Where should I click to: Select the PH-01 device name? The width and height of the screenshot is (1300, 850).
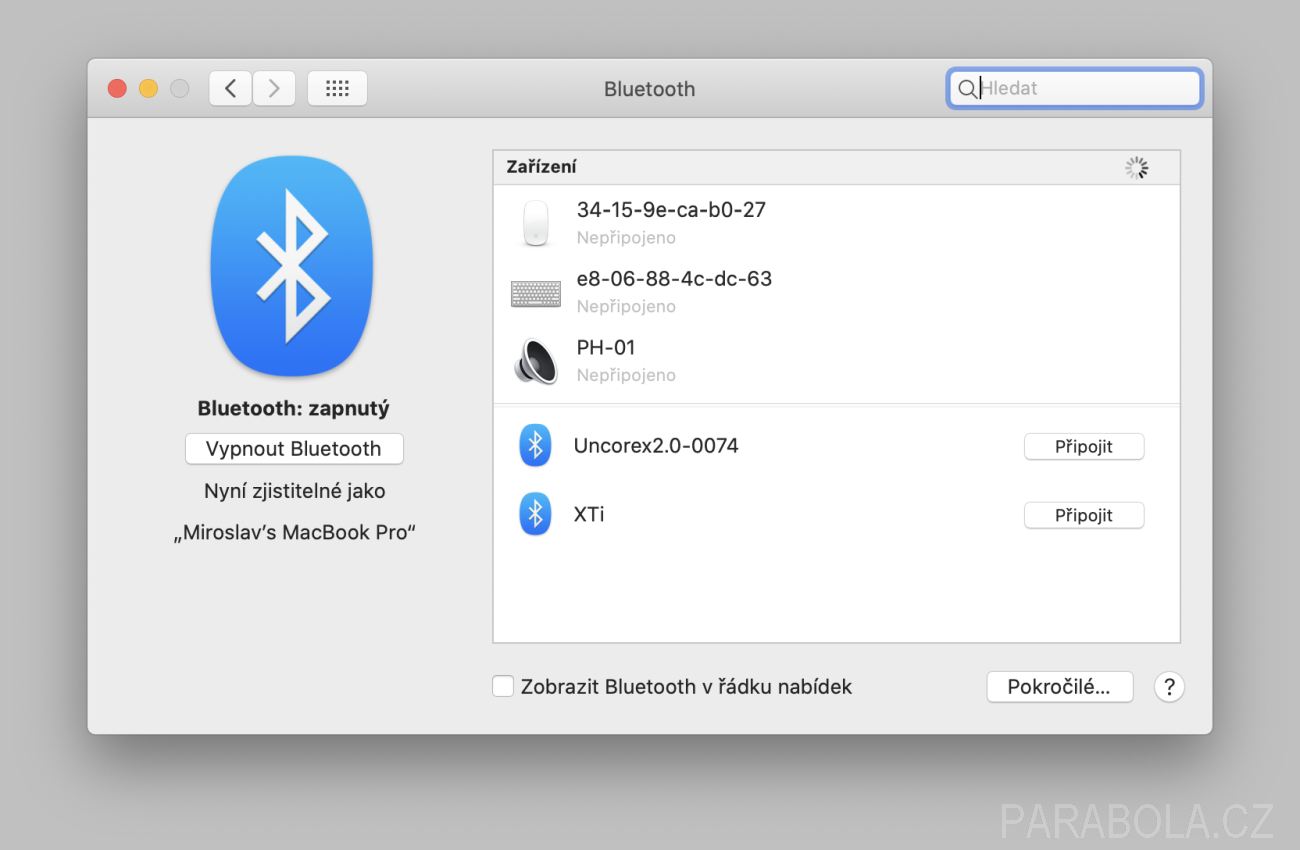(606, 348)
